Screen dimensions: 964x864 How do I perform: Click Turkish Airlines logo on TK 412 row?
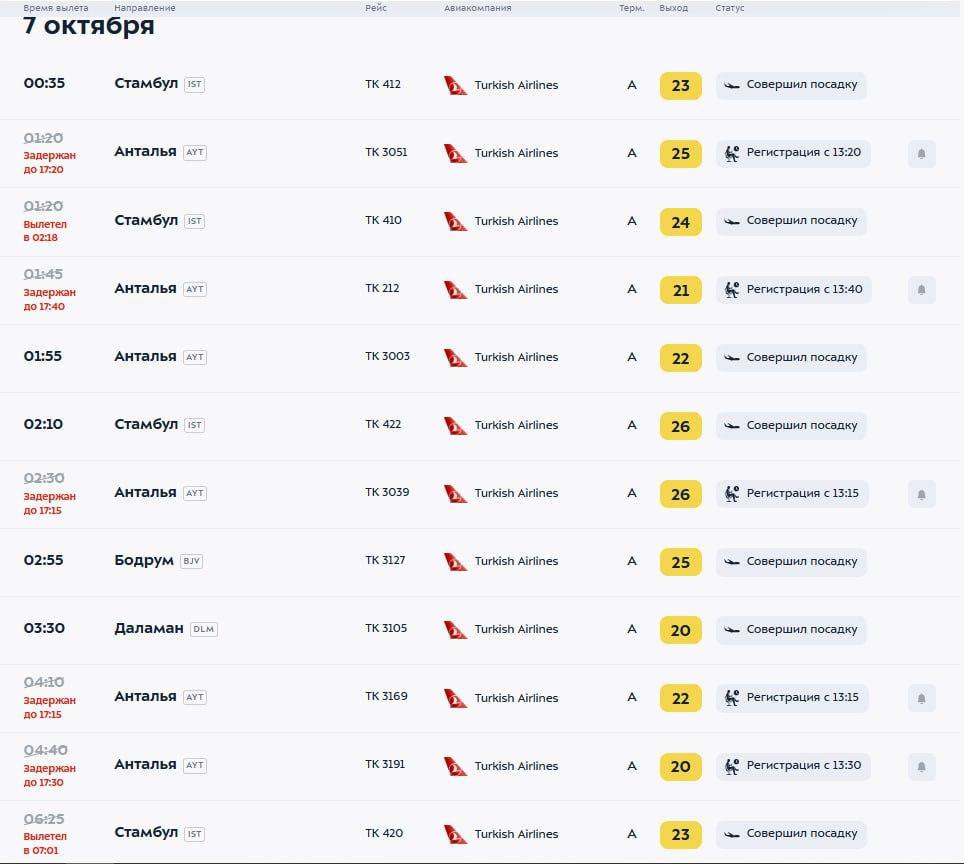(x=455, y=85)
